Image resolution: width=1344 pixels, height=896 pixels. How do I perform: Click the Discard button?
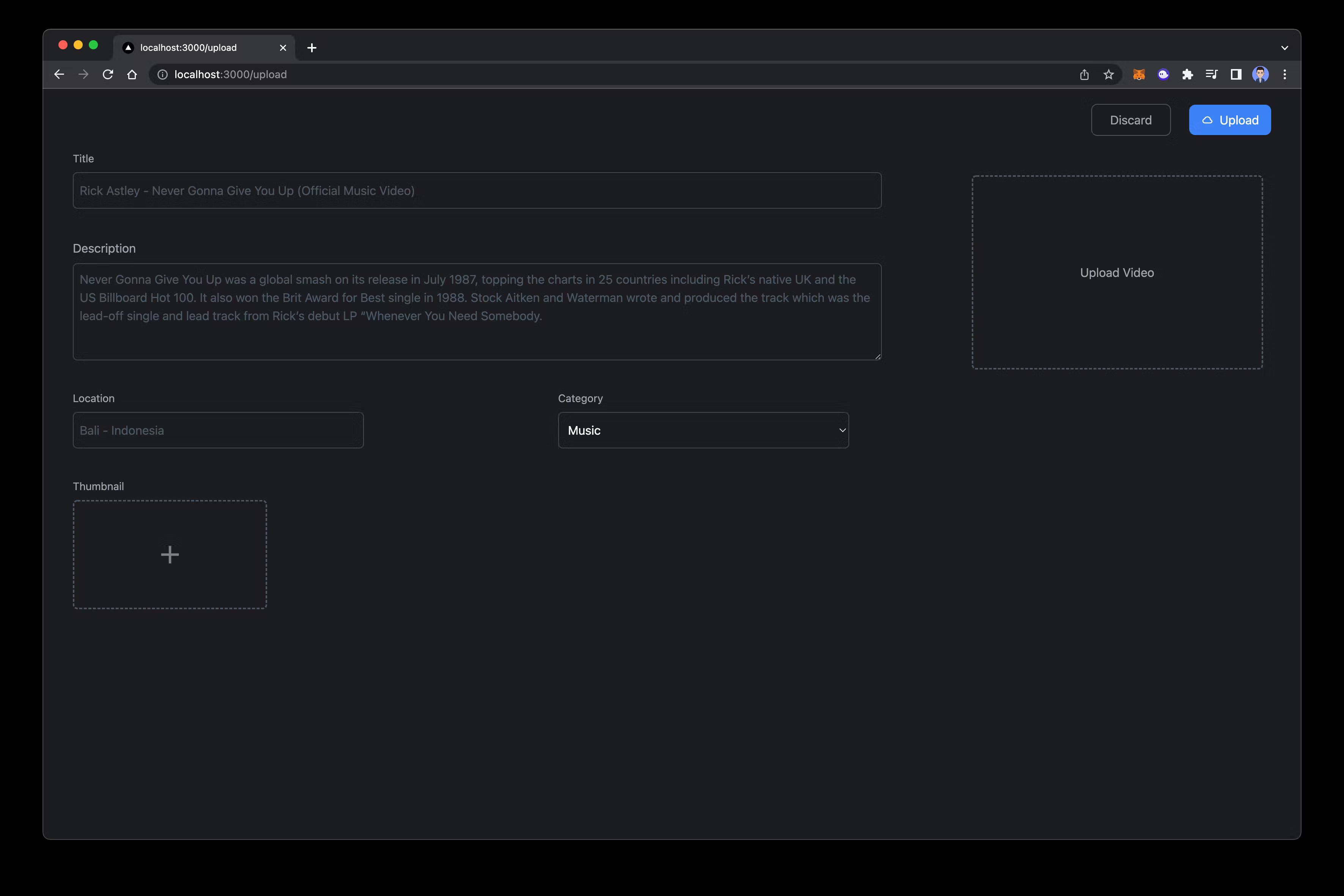tap(1130, 120)
